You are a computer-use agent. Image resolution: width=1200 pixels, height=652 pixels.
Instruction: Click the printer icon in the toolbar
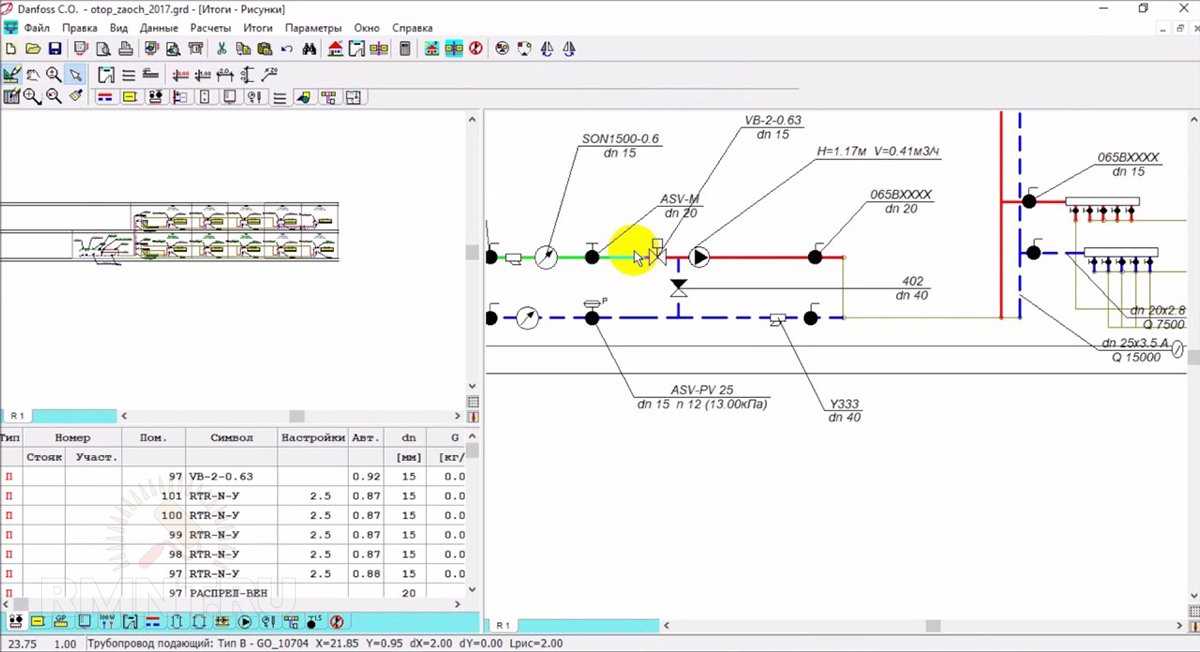point(126,48)
